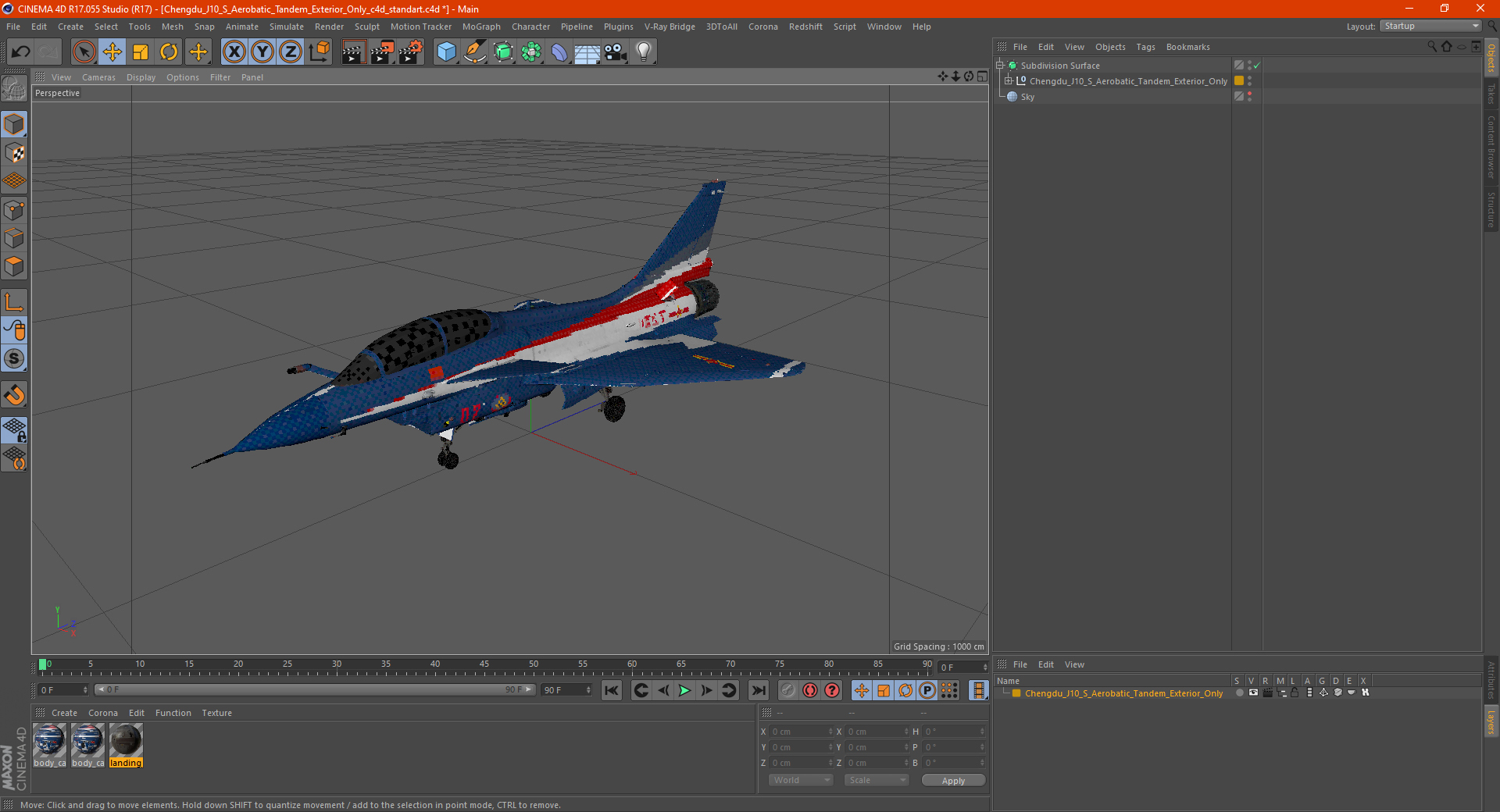
Task: Add a Camera object
Action: point(616,52)
